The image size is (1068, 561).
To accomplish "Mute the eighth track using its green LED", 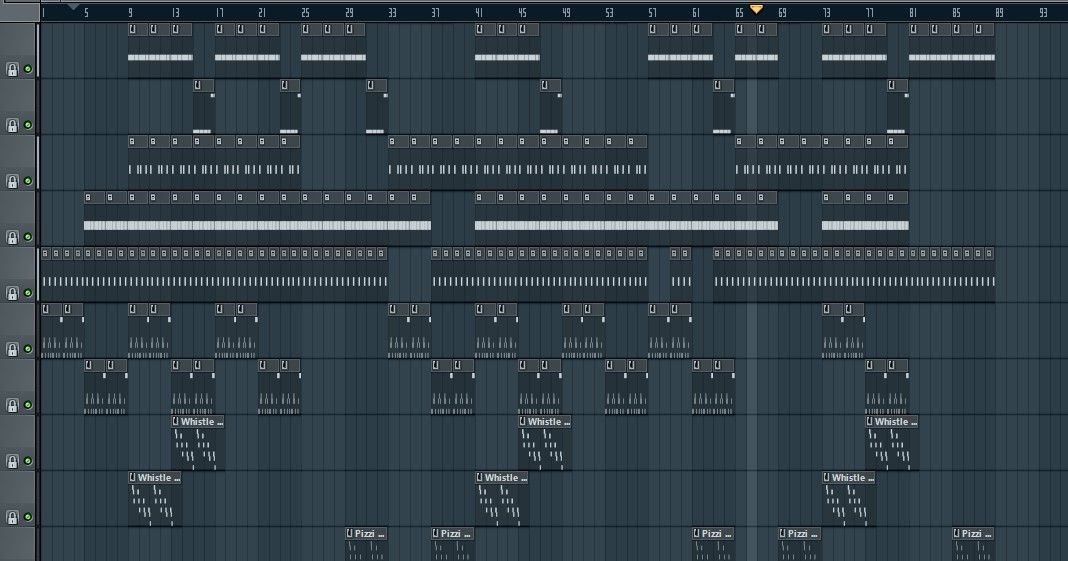I will click(28, 461).
